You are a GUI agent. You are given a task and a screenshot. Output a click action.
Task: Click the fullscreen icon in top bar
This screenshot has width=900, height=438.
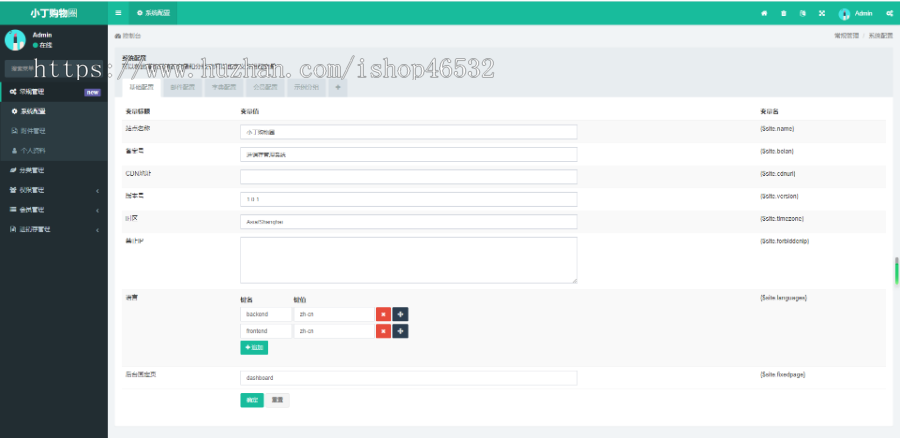coord(821,13)
